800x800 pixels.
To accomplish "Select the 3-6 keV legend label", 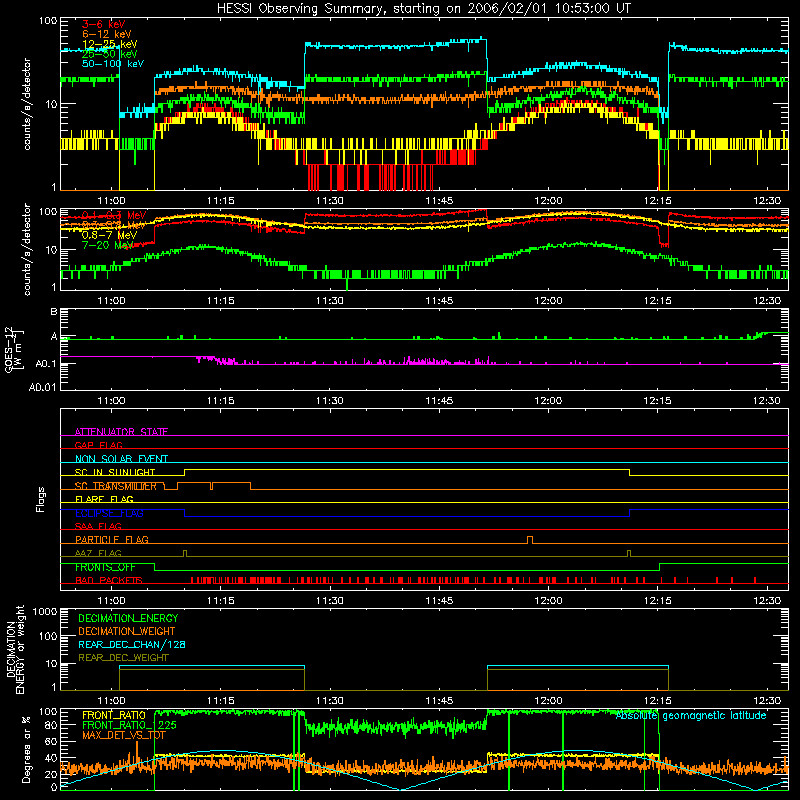I will click(103, 24).
